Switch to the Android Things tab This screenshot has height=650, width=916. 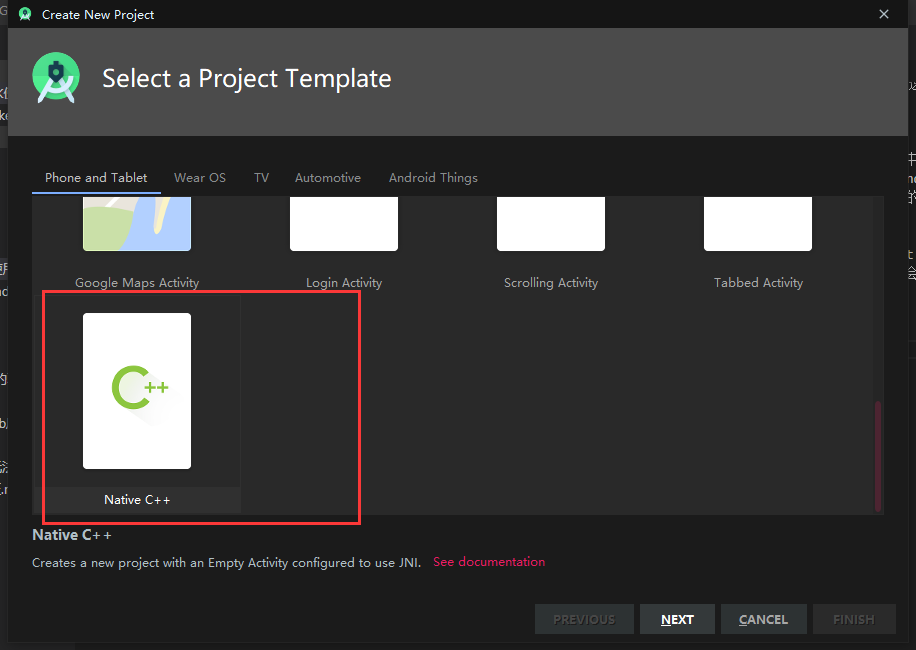433,178
